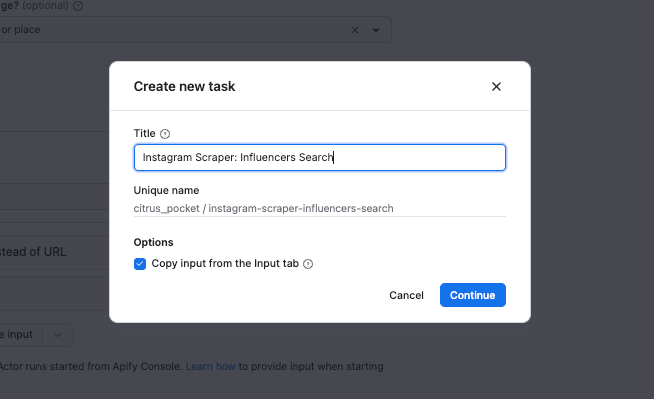Click the Unique name label

tap(166, 190)
